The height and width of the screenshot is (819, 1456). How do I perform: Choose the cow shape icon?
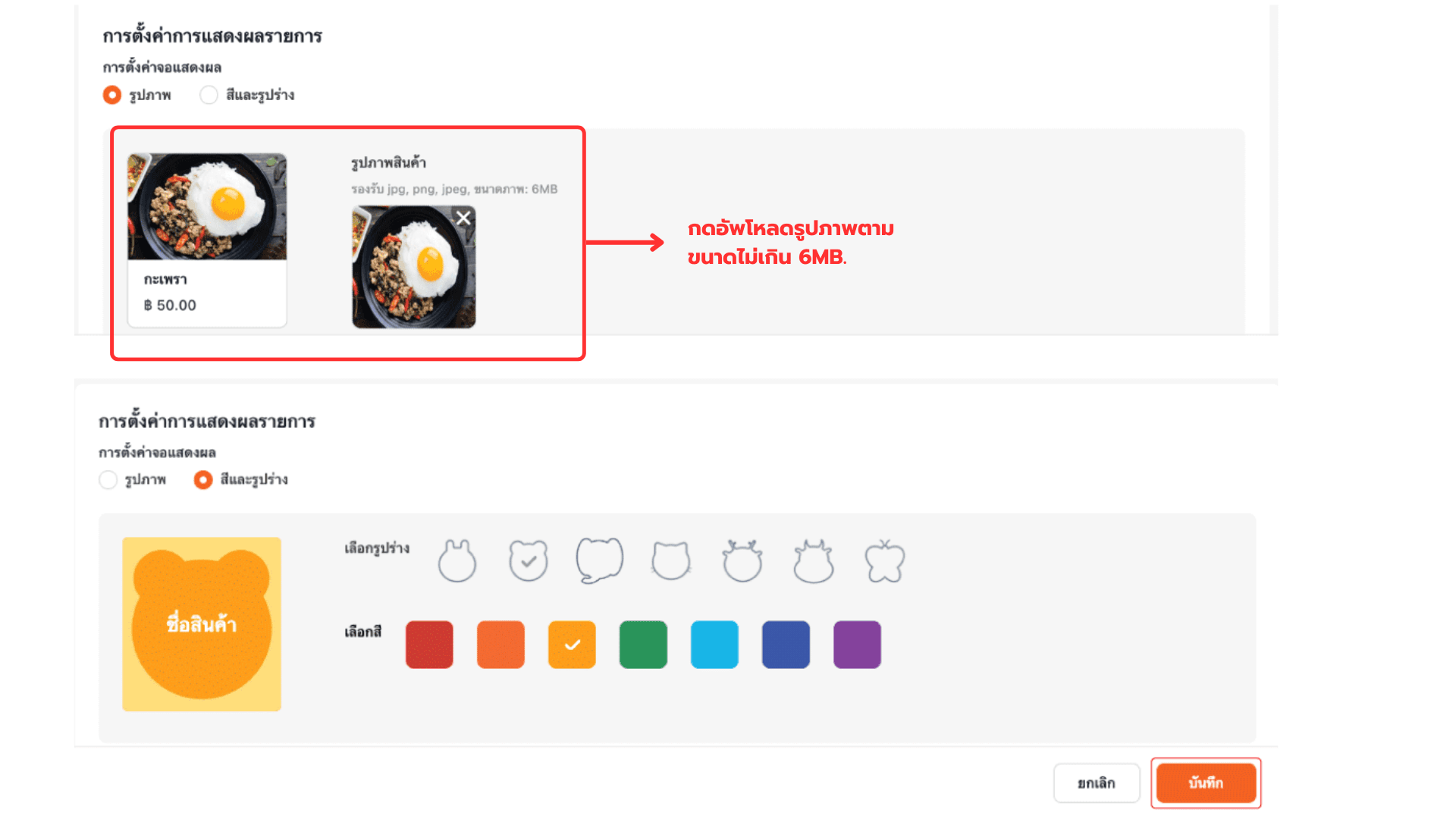814,561
